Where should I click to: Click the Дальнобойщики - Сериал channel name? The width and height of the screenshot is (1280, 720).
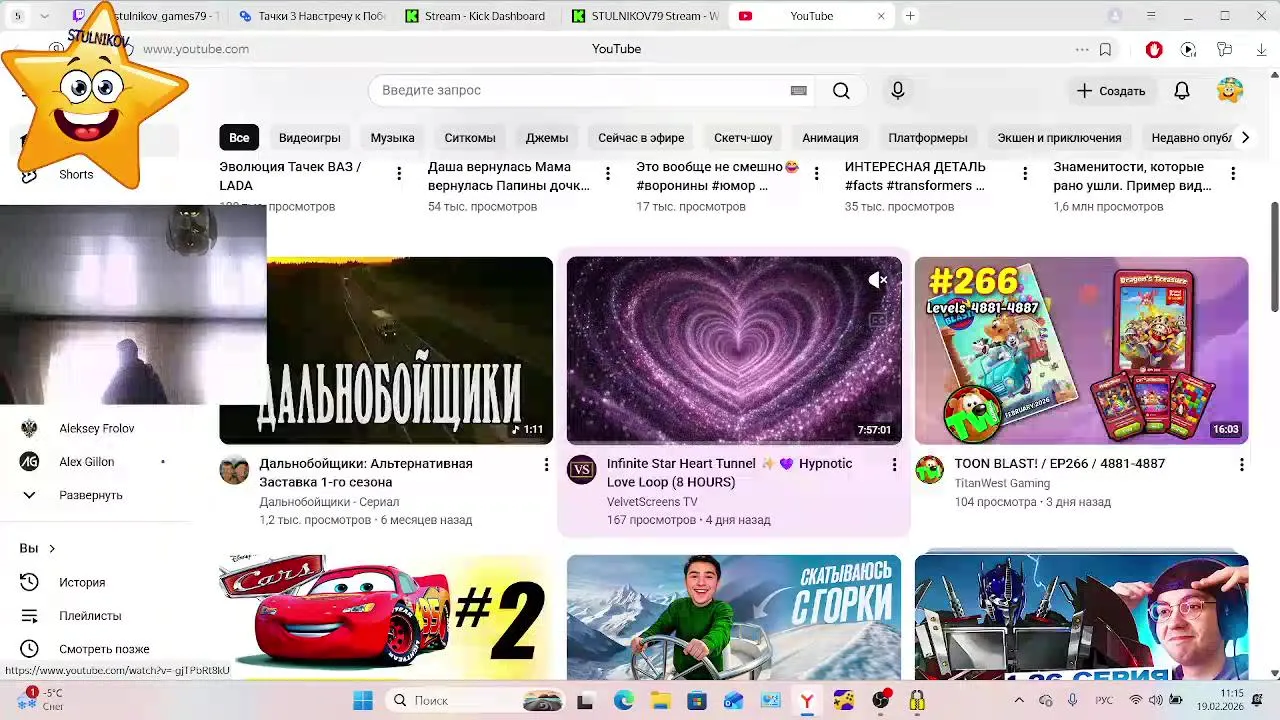click(x=329, y=502)
